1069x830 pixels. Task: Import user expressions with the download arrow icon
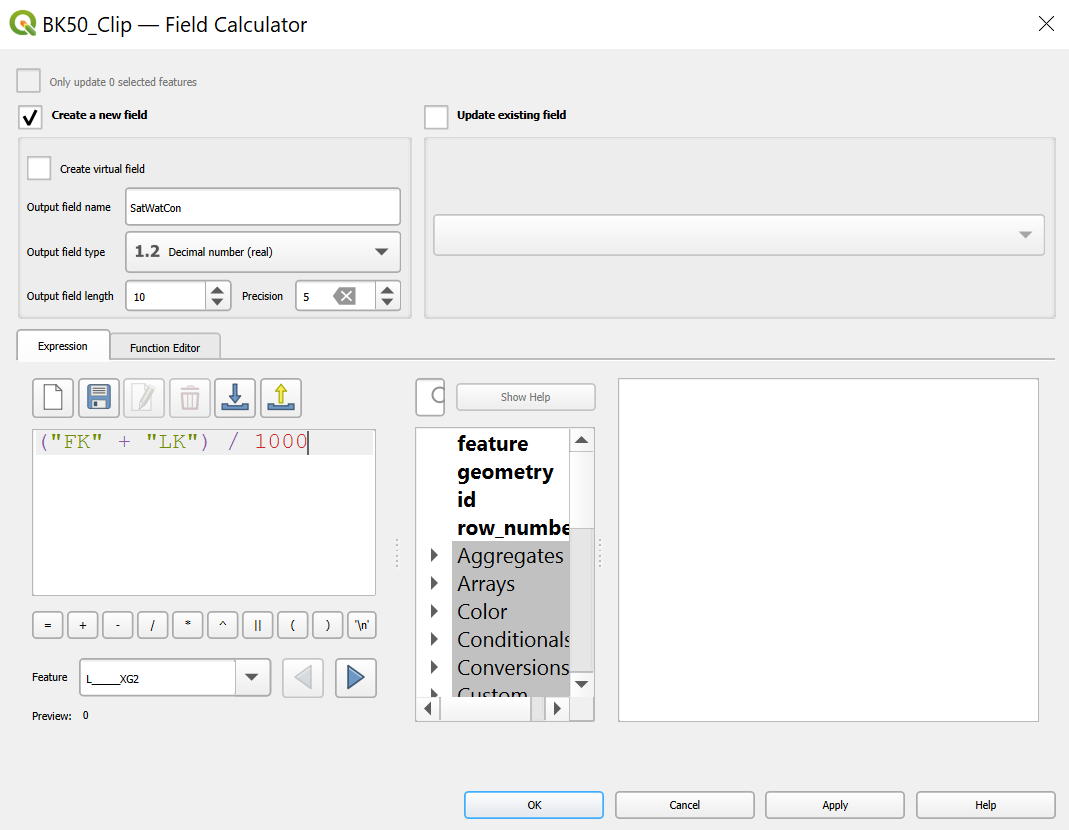point(235,398)
